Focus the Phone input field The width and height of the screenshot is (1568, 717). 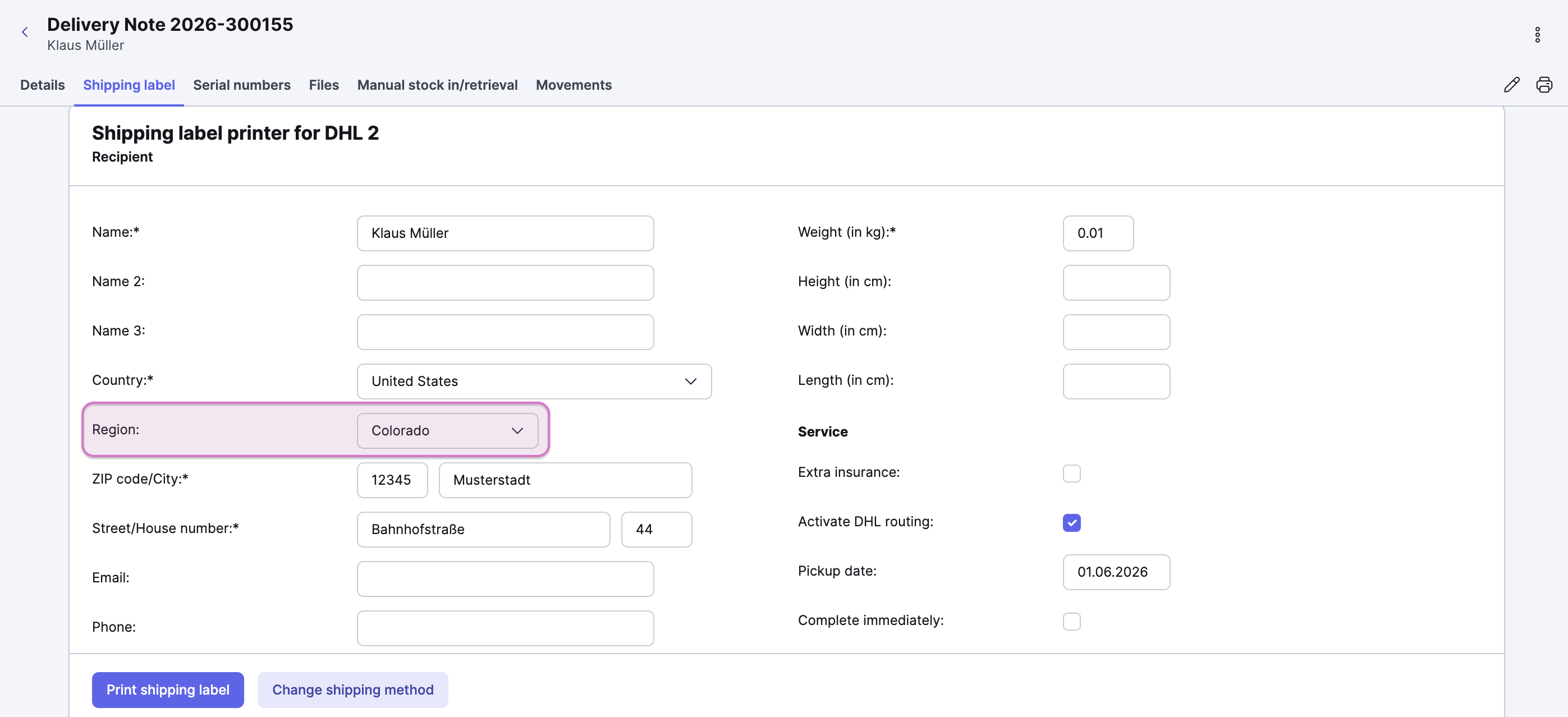pyautogui.click(x=505, y=628)
